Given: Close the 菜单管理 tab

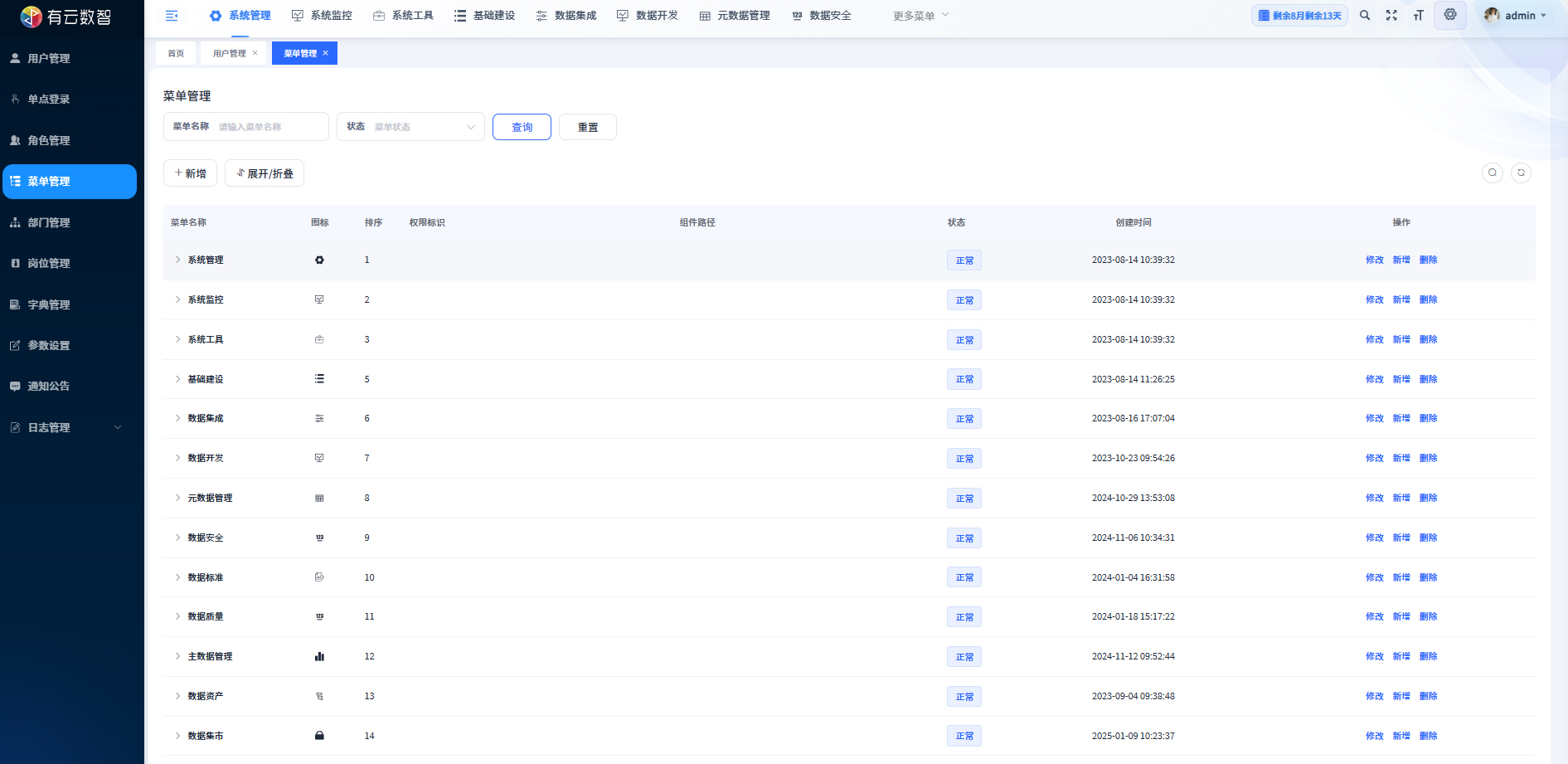Looking at the screenshot, I should 326,53.
